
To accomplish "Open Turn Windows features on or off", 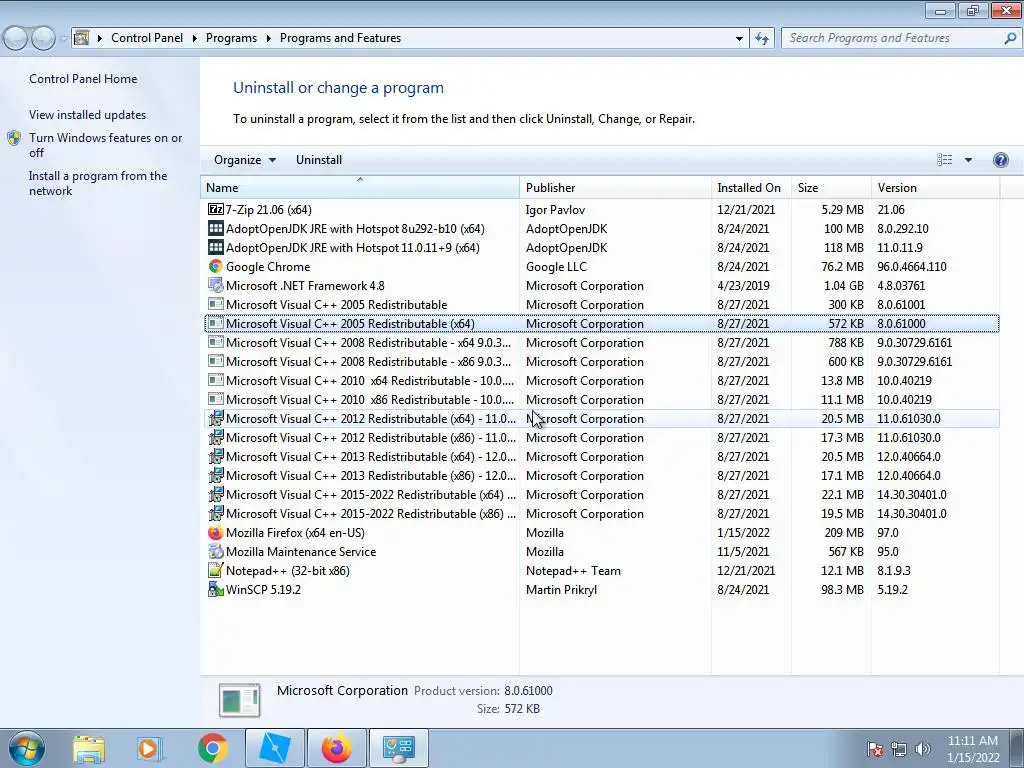I will pos(105,145).
